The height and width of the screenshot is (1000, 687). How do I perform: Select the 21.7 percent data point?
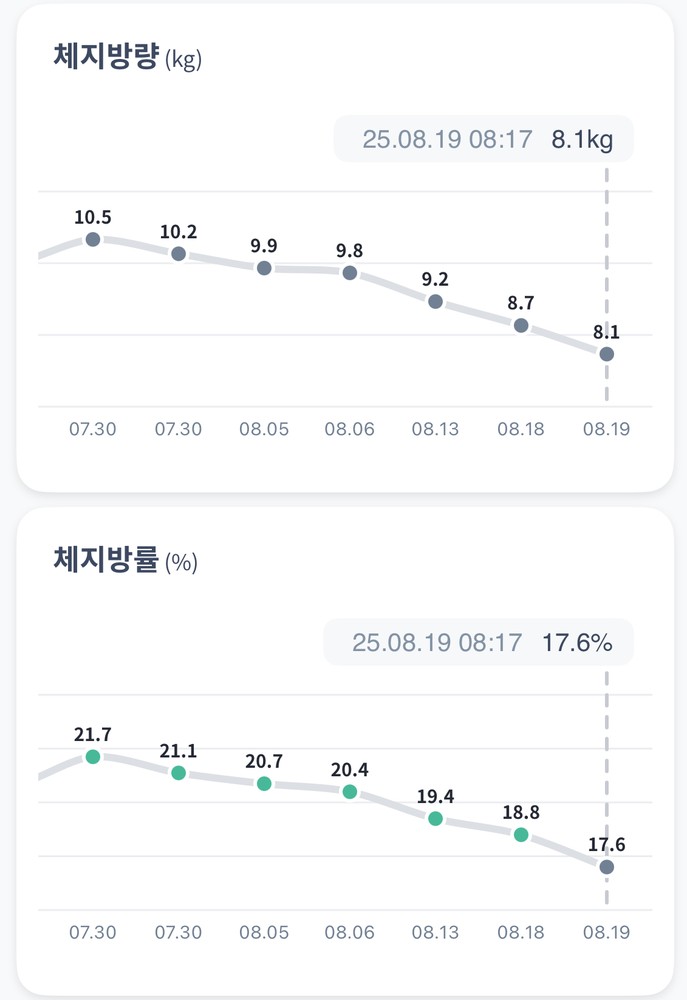tap(93, 757)
